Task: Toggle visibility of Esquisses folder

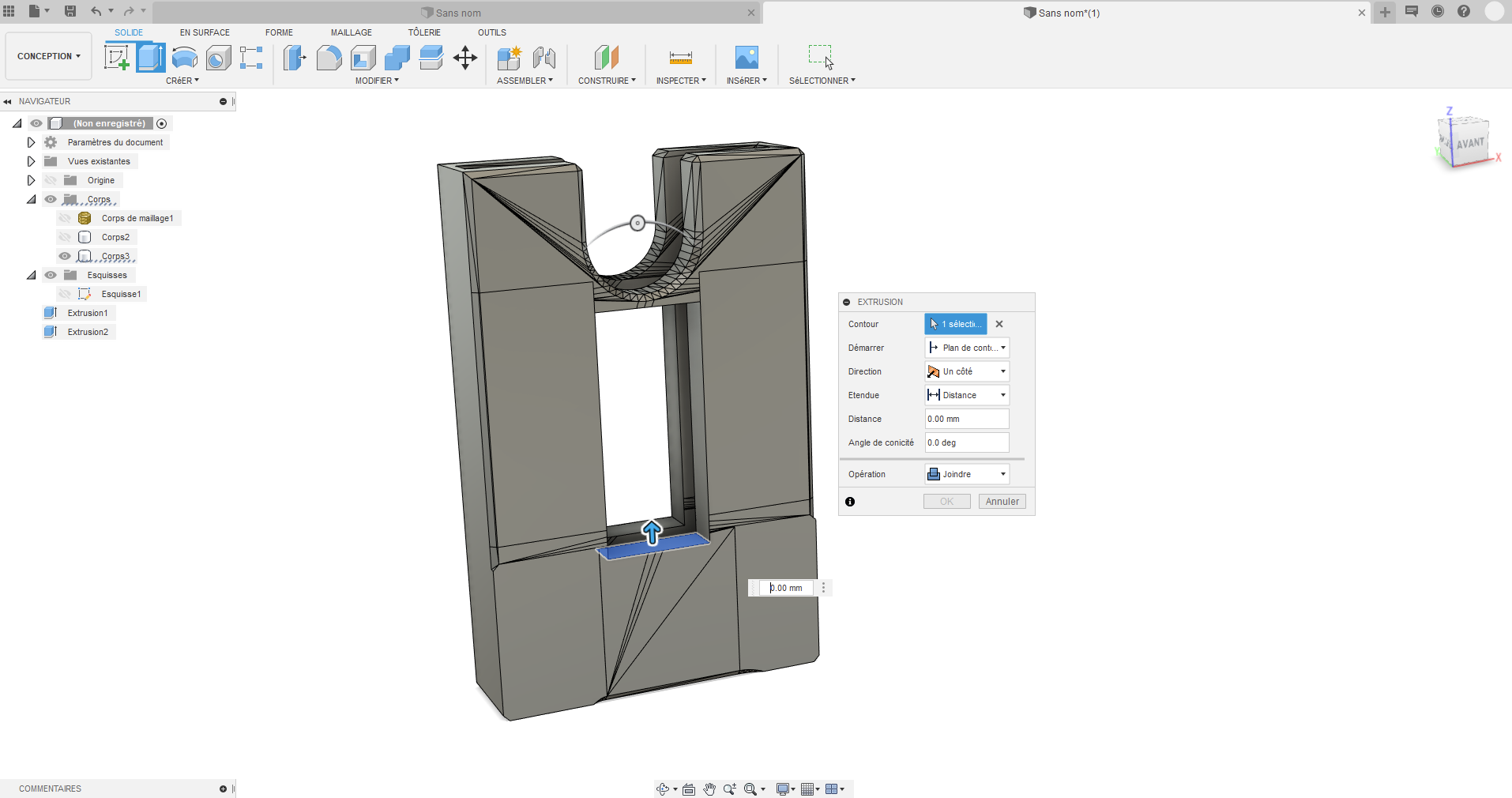Action: click(x=51, y=275)
